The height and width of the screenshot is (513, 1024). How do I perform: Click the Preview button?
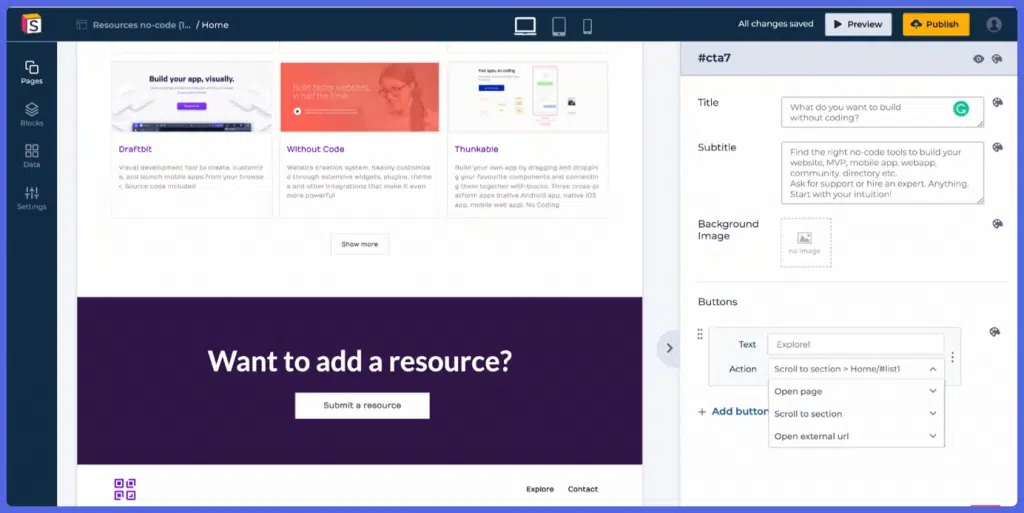pyautogui.click(x=858, y=25)
